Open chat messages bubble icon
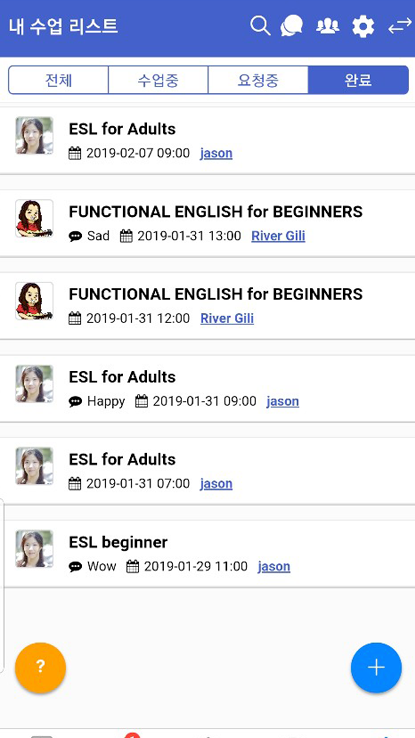Image resolution: width=415 pixels, height=738 pixels. [292, 26]
